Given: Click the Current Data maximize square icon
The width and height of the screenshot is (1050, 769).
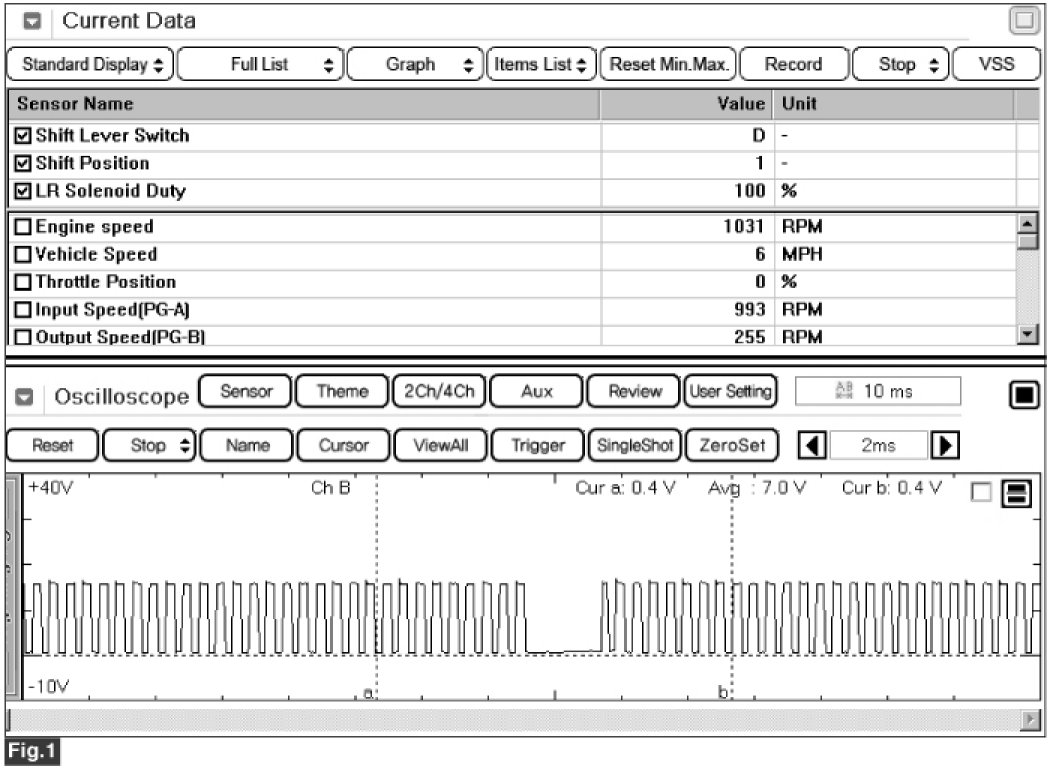Looking at the screenshot, I should [1023, 20].
